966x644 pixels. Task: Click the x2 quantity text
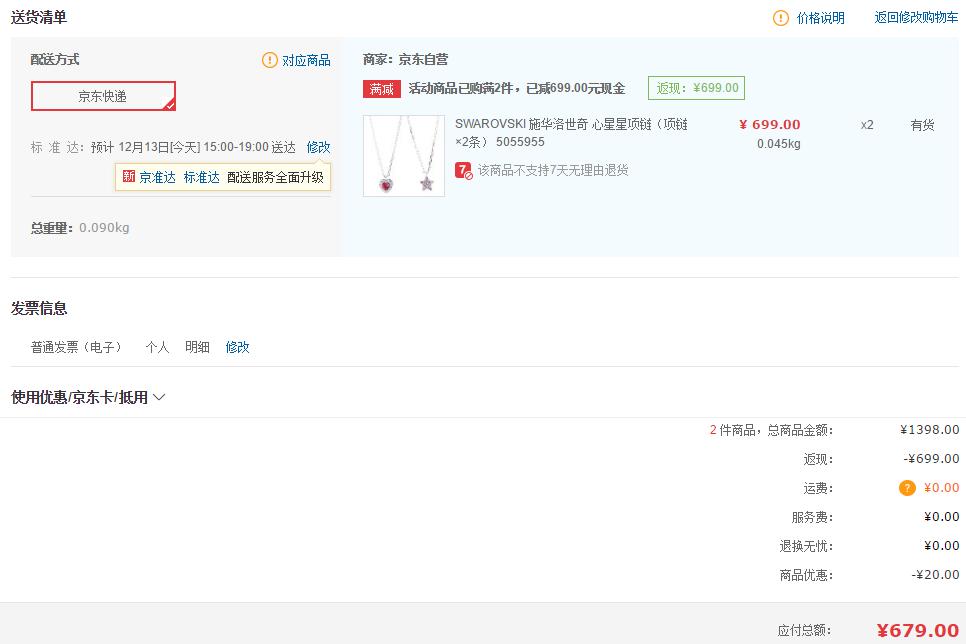pos(867,125)
